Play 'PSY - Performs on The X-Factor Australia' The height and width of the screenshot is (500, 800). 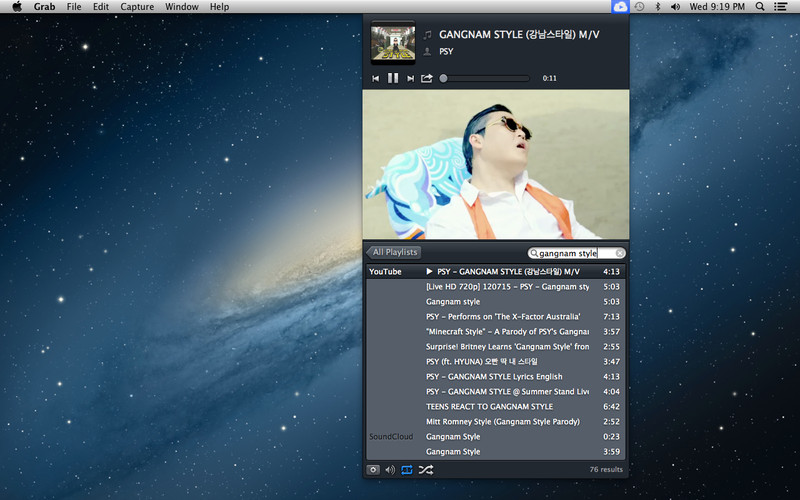click(496, 316)
